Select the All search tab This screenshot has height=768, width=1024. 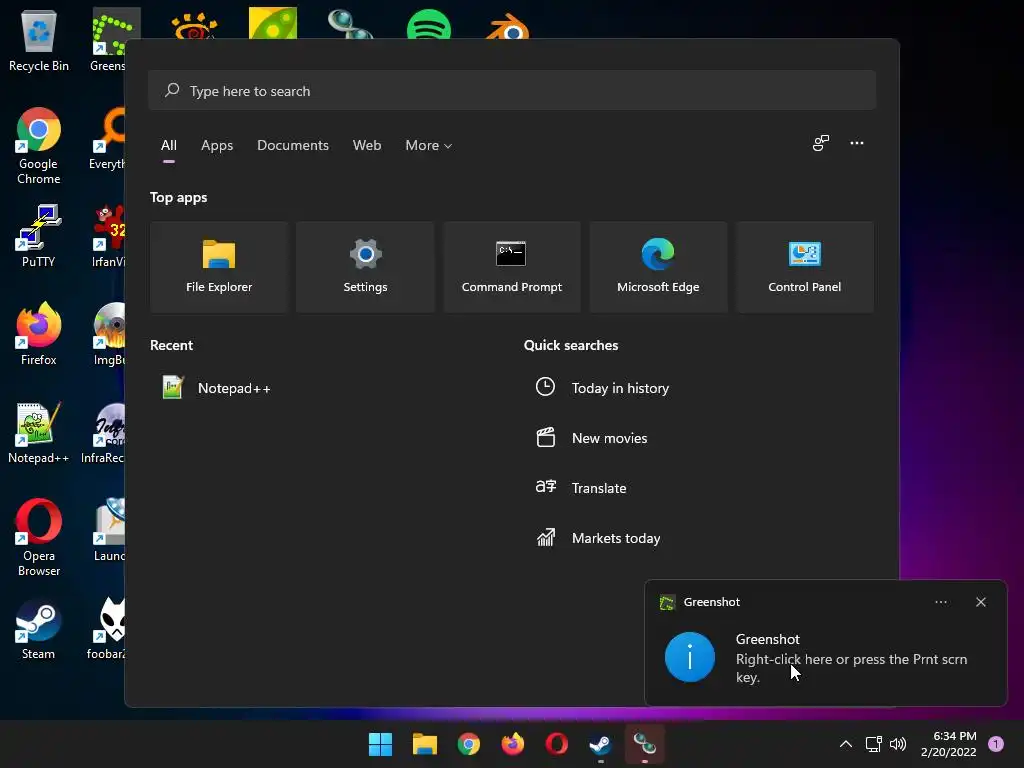(x=168, y=146)
